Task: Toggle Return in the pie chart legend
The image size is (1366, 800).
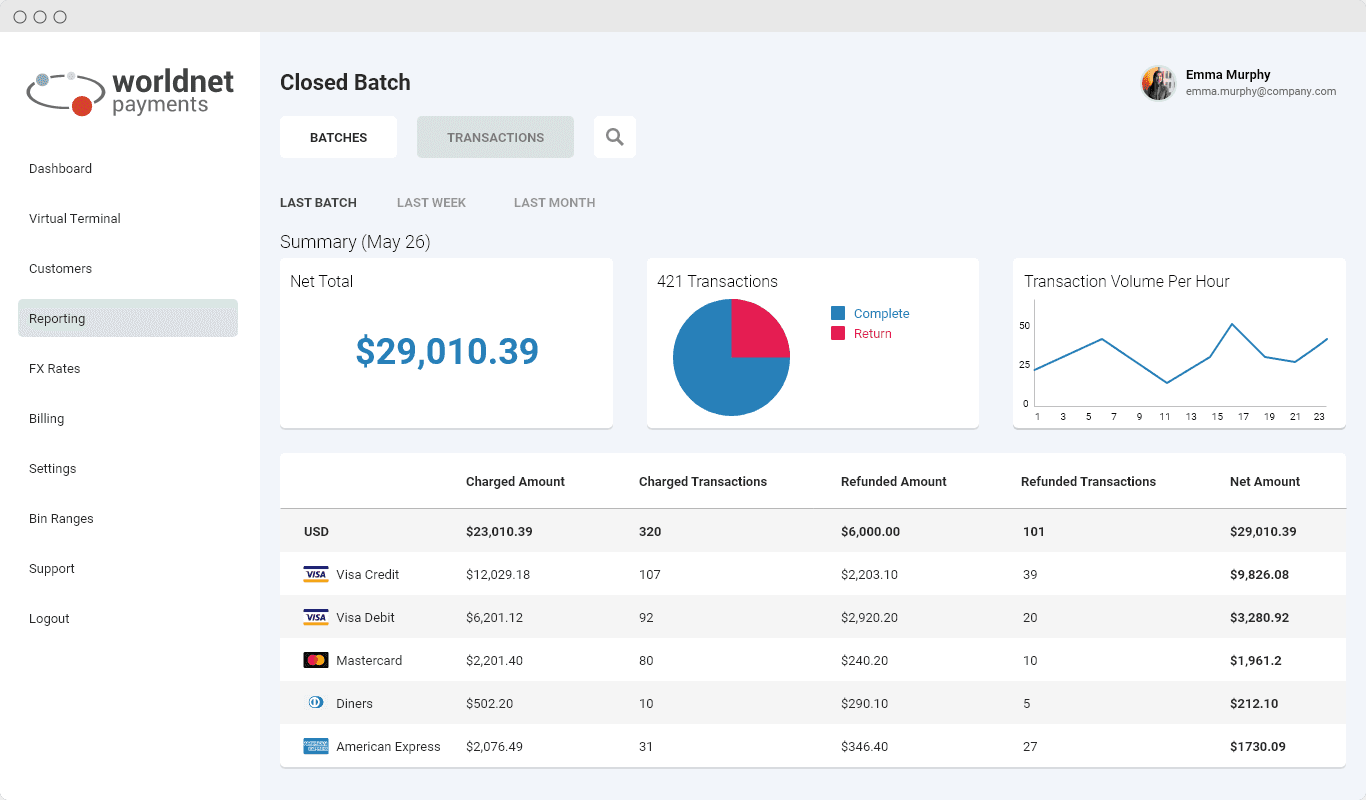Action: 872,333
